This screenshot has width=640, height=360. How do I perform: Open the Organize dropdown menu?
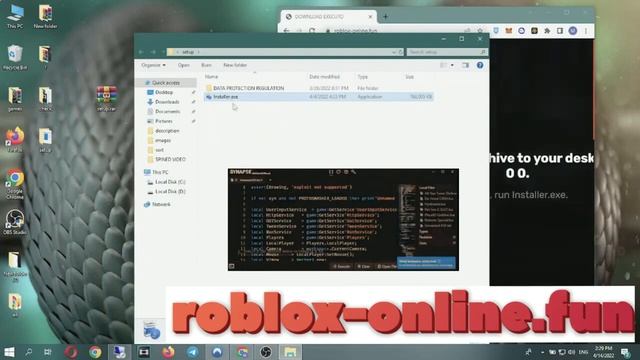tap(153, 65)
